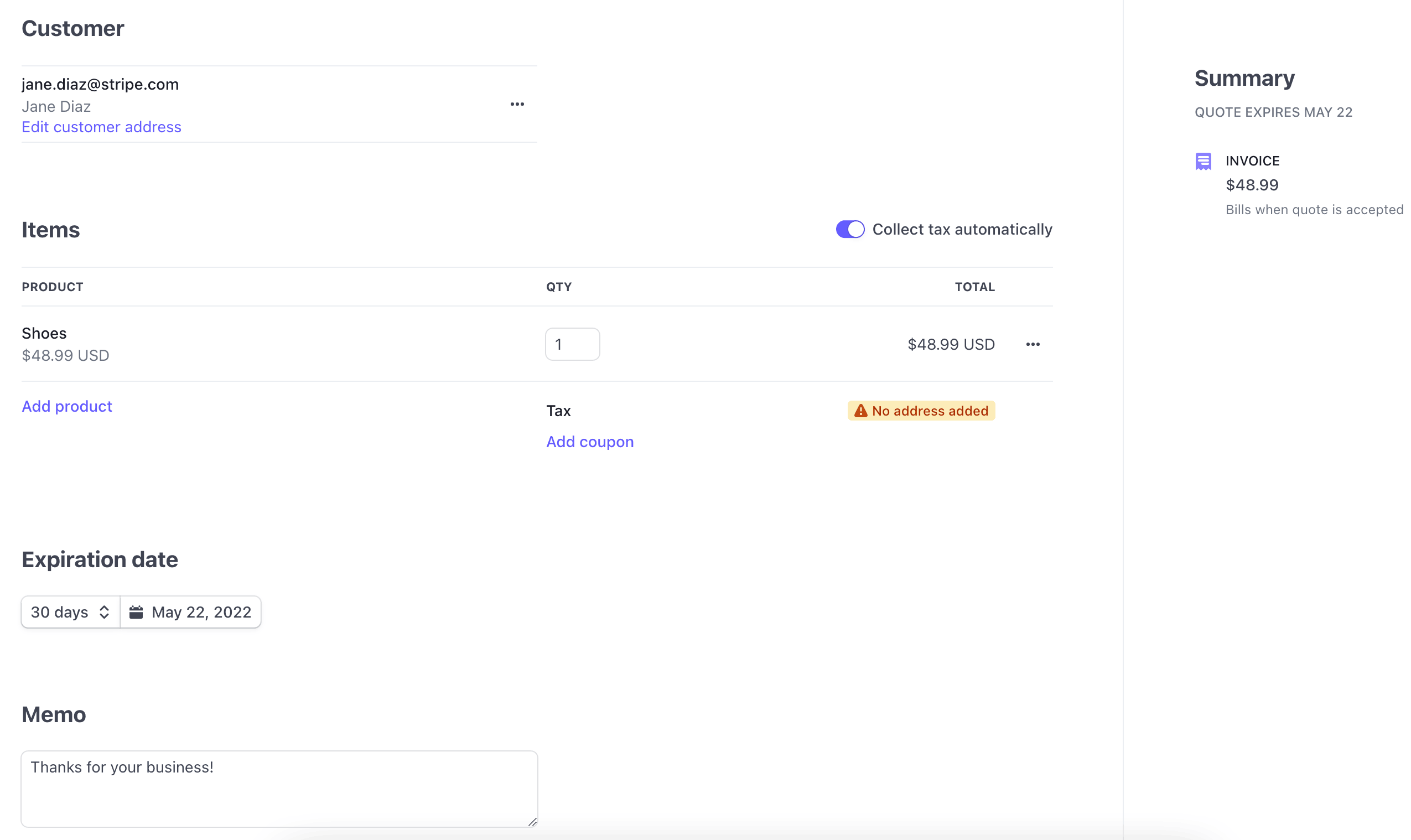The width and height of the screenshot is (1411, 840).
Task: Click Edit customer address link
Action: click(102, 126)
